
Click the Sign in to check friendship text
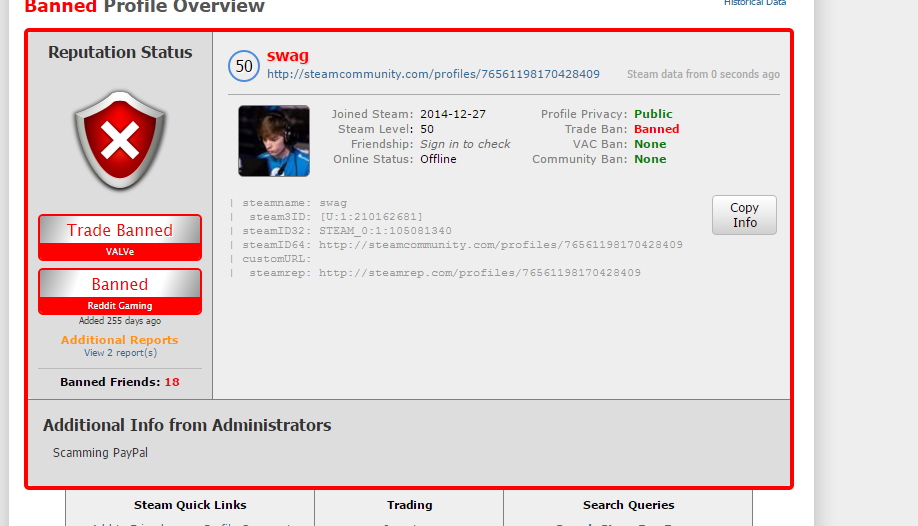[x=465, y=144]
